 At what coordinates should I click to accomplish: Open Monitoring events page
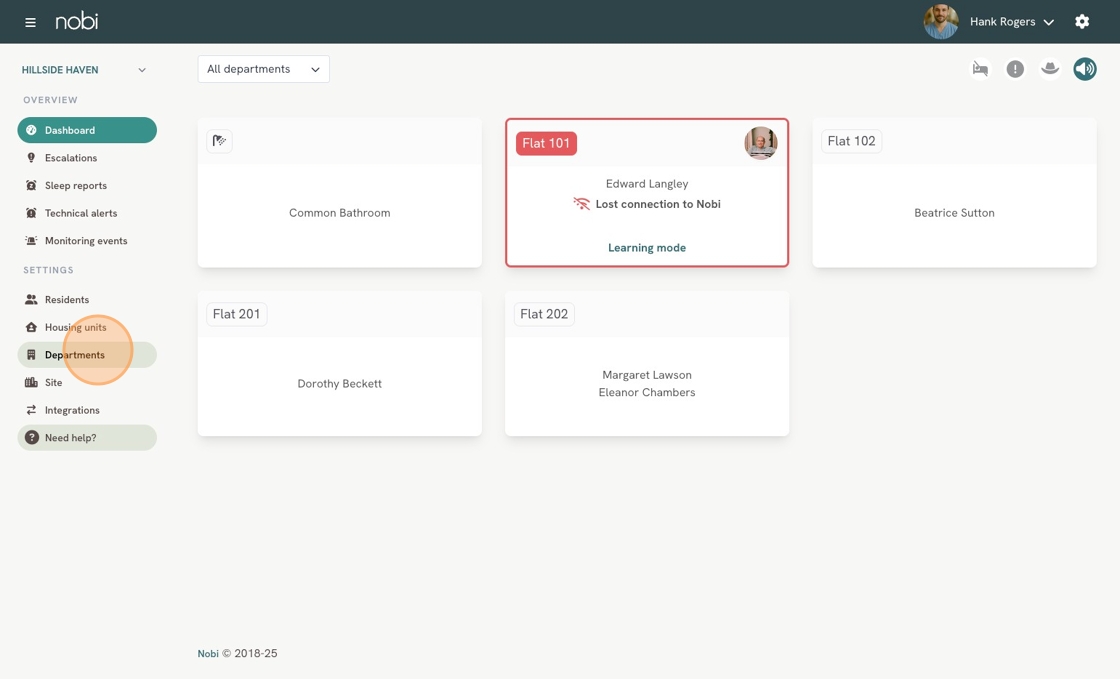point(87,241)
